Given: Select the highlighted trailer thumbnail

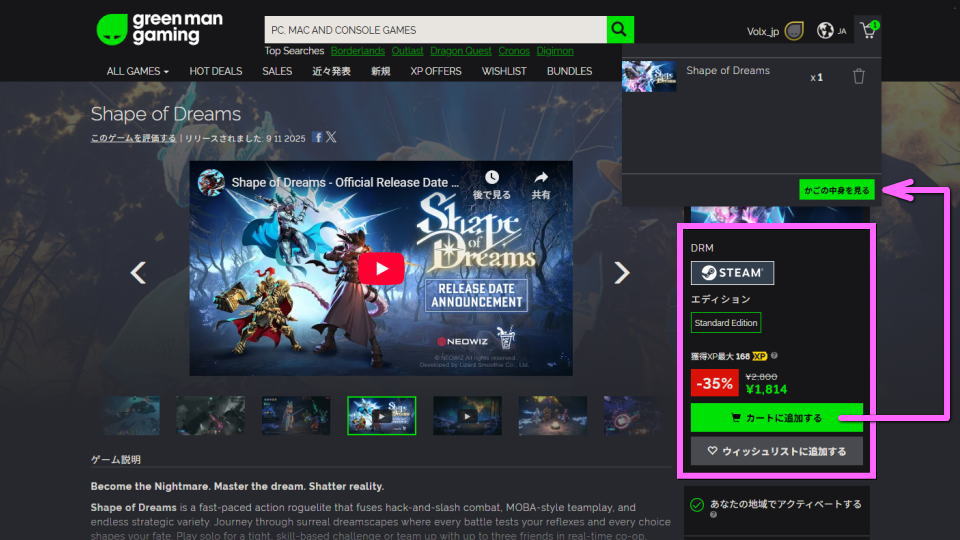Looking at the screenshot, I should 381,416.
